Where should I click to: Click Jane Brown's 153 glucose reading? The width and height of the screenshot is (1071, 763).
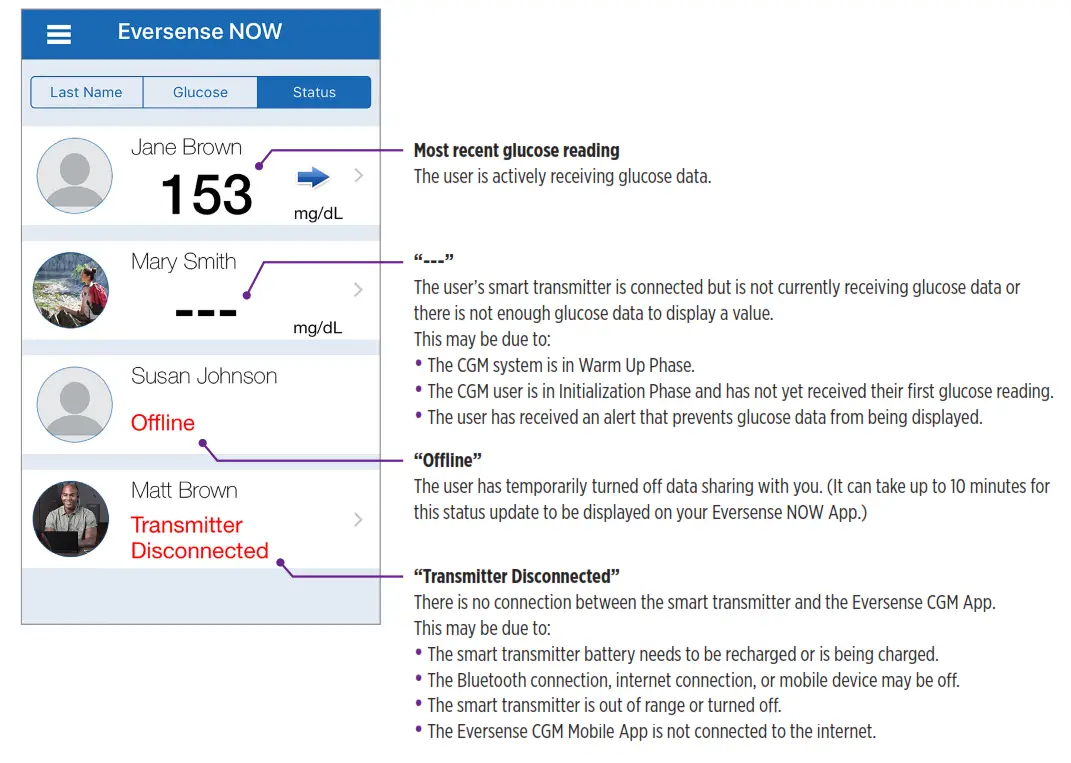(206, 195)
